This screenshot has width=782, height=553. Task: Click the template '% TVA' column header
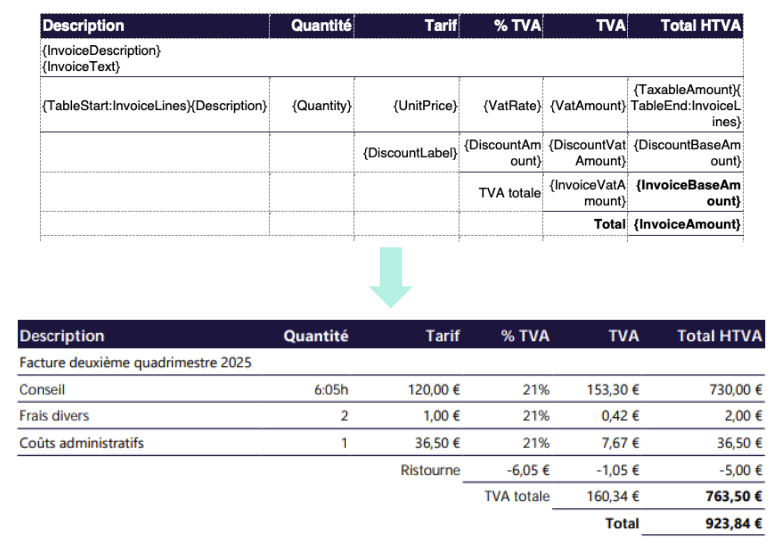pos(517,26)
